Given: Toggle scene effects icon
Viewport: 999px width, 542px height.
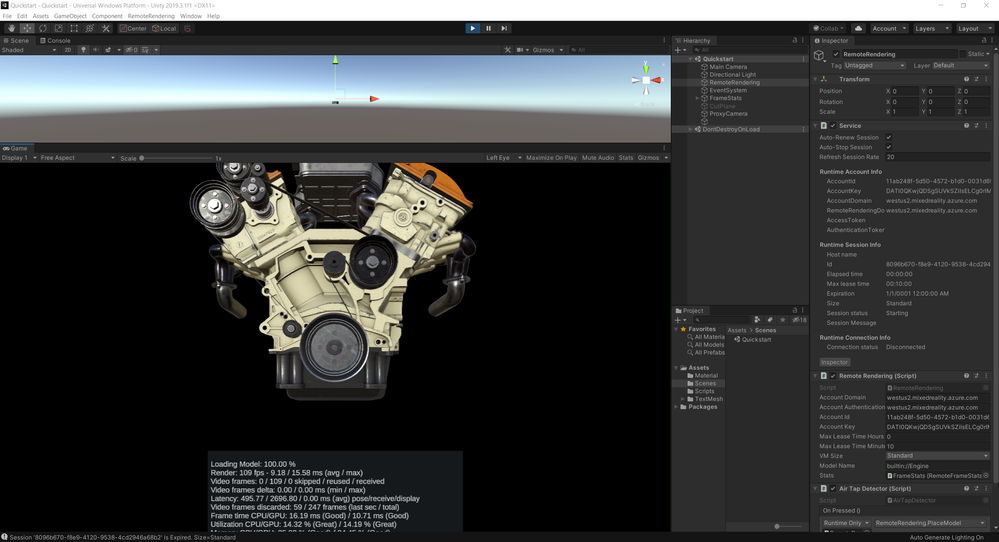Looking at the screenshot, I should coord(108,50).
